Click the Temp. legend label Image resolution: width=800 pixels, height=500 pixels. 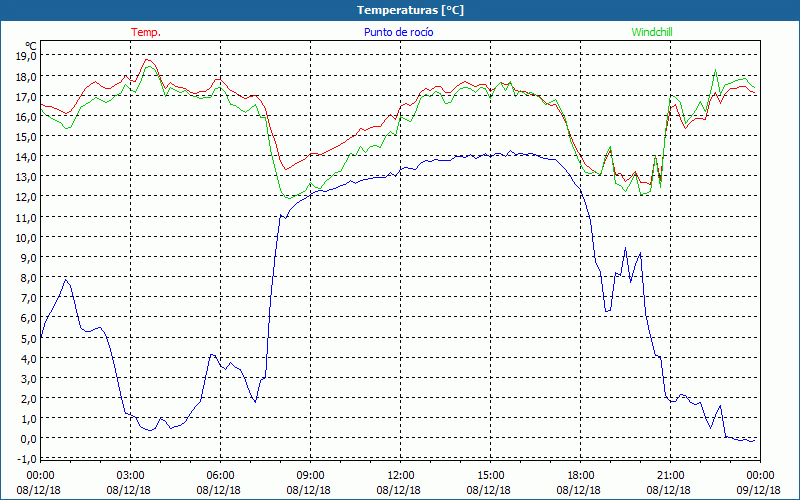click(x=146, y=32)
